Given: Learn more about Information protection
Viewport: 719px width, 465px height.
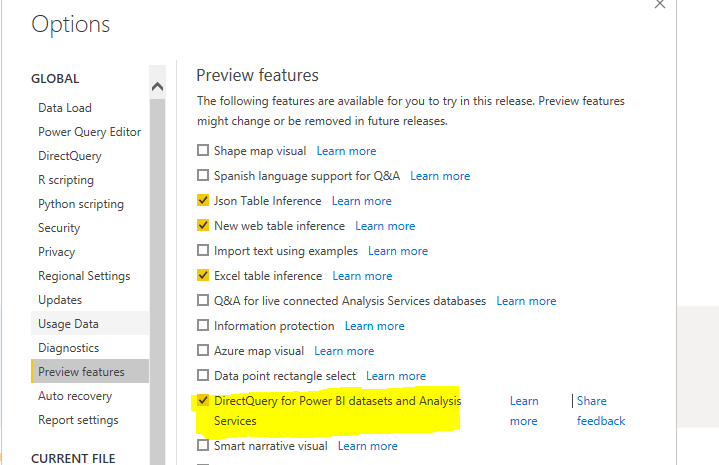Looking at the screenshot, I should (375, 326).
